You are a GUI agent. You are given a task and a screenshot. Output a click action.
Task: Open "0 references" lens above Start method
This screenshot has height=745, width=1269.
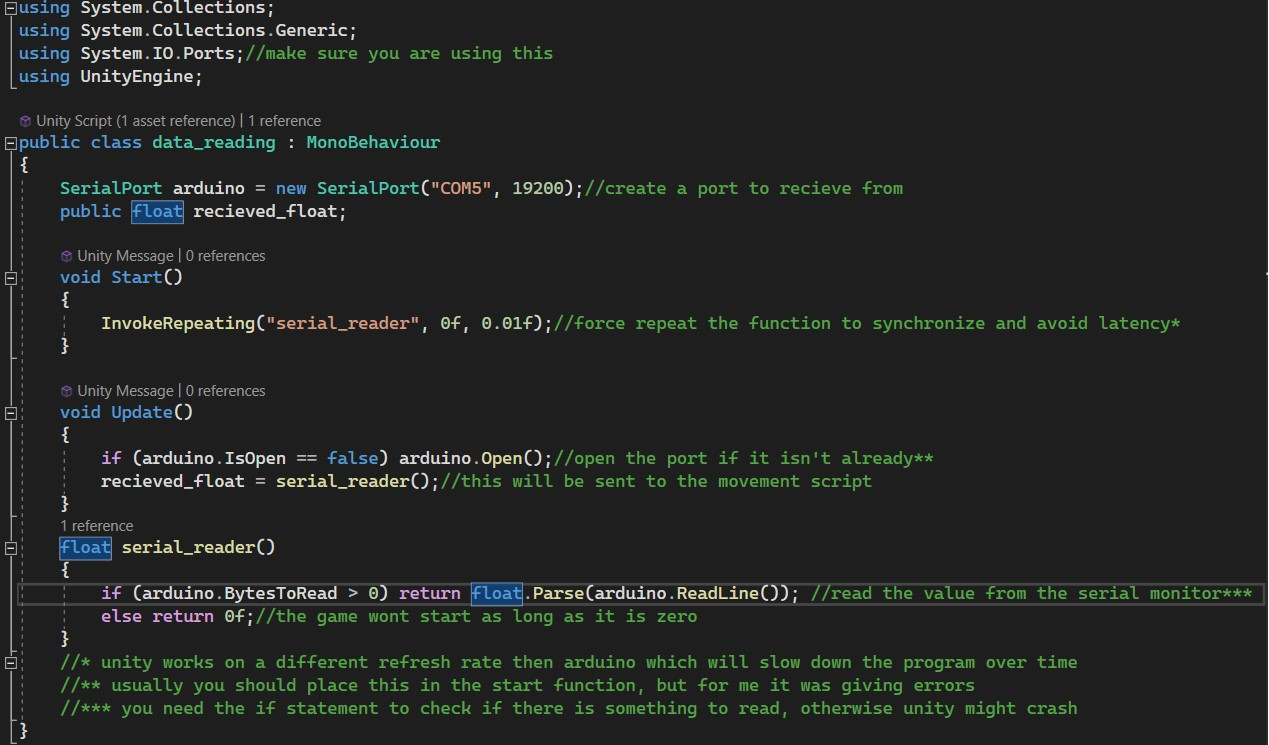click(225, 256)
